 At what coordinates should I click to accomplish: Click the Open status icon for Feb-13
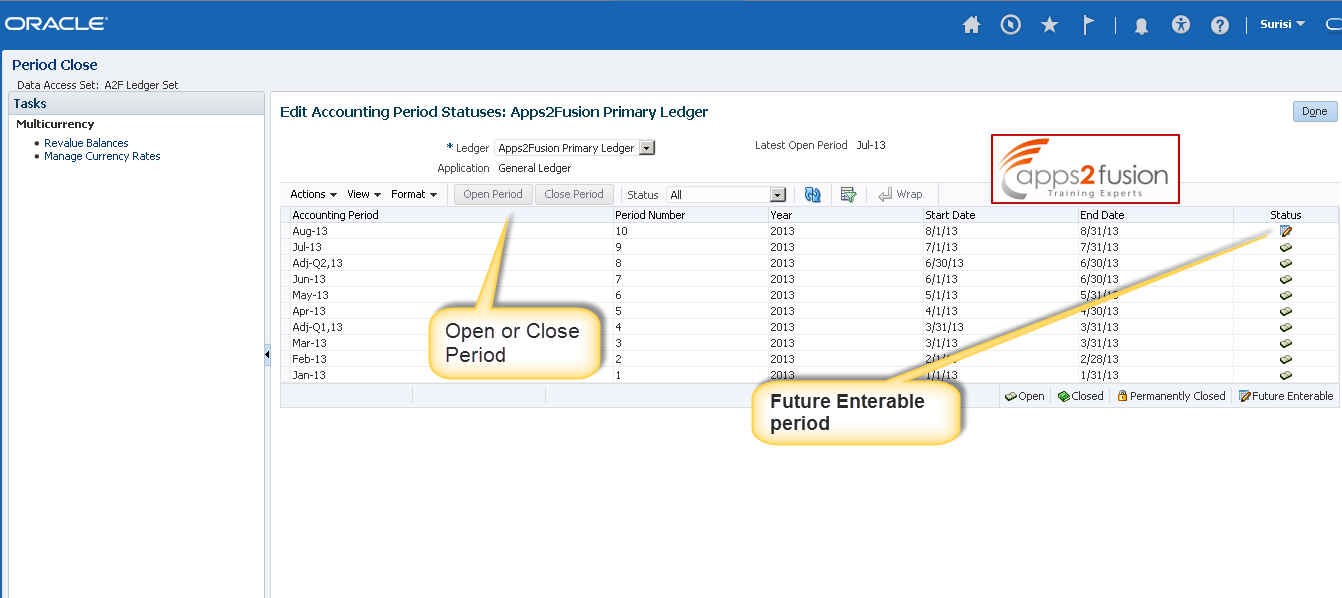pyautogui.click(x=1285, y=359)
